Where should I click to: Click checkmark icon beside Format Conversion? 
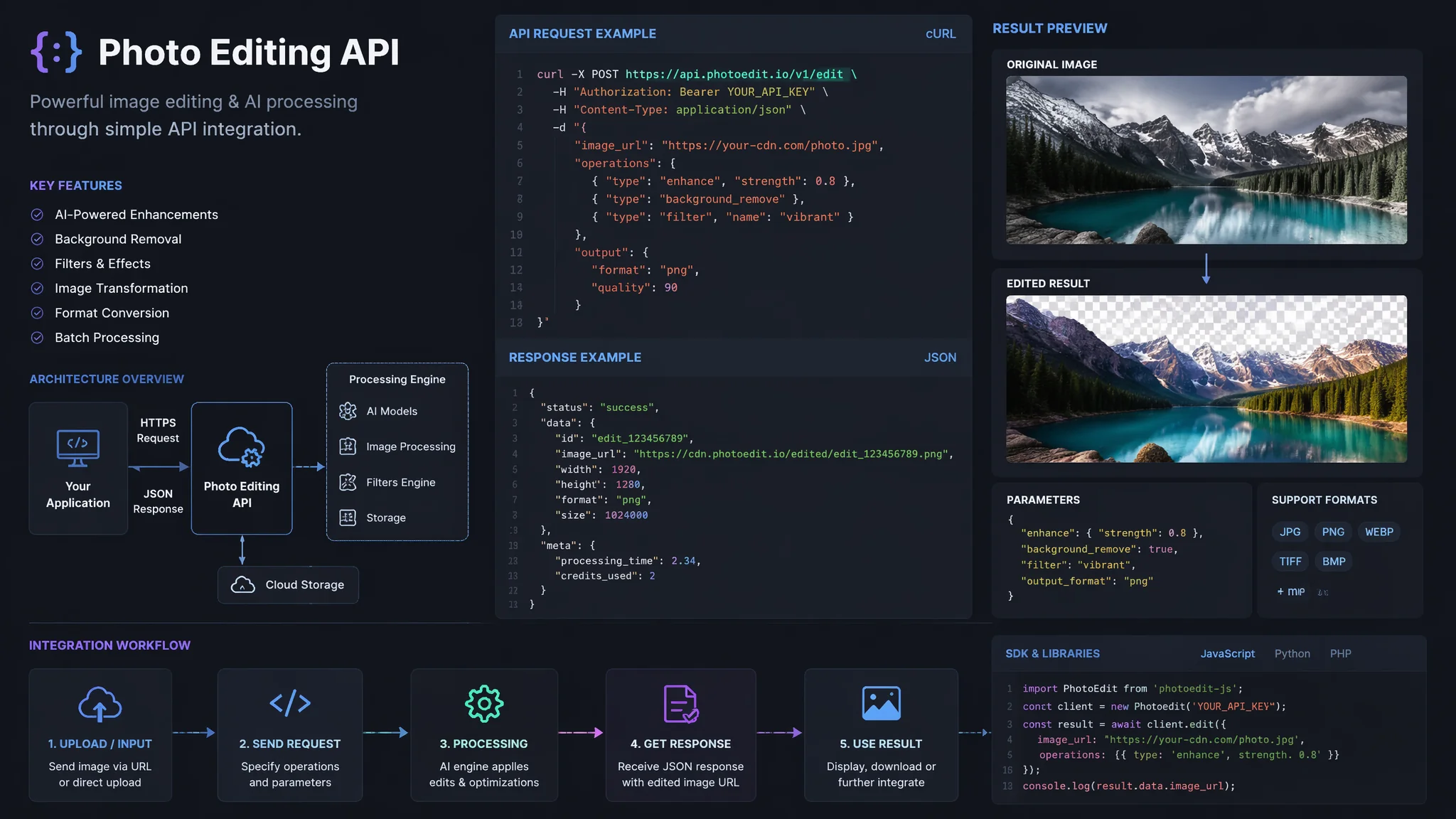coord(38,313)
